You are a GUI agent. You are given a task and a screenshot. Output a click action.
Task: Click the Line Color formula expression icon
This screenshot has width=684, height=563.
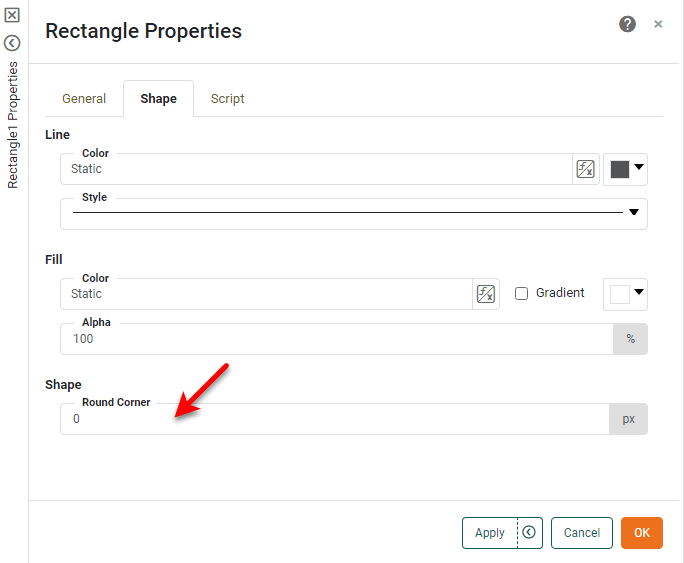pyautogui.click(x=586, y=169)
